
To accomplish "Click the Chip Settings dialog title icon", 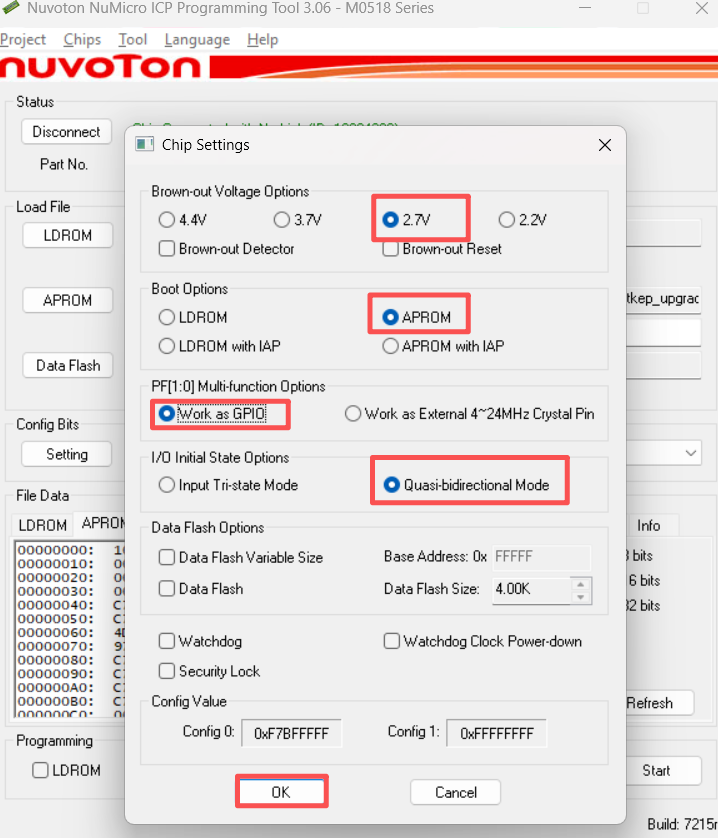I will coord(145,145).
